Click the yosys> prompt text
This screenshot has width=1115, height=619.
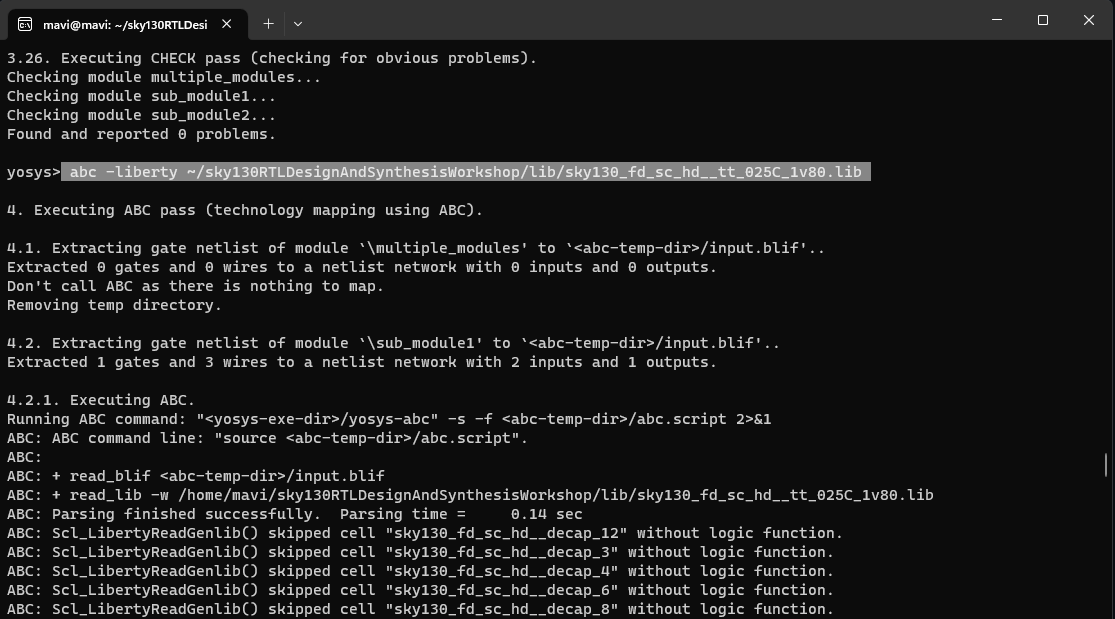[x=30, y=171]
